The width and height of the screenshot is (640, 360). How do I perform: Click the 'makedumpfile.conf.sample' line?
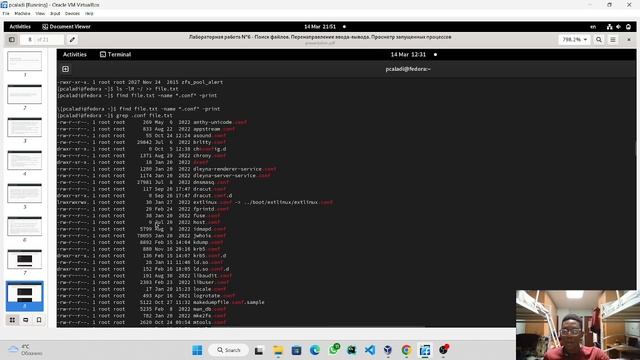[161, 302]
